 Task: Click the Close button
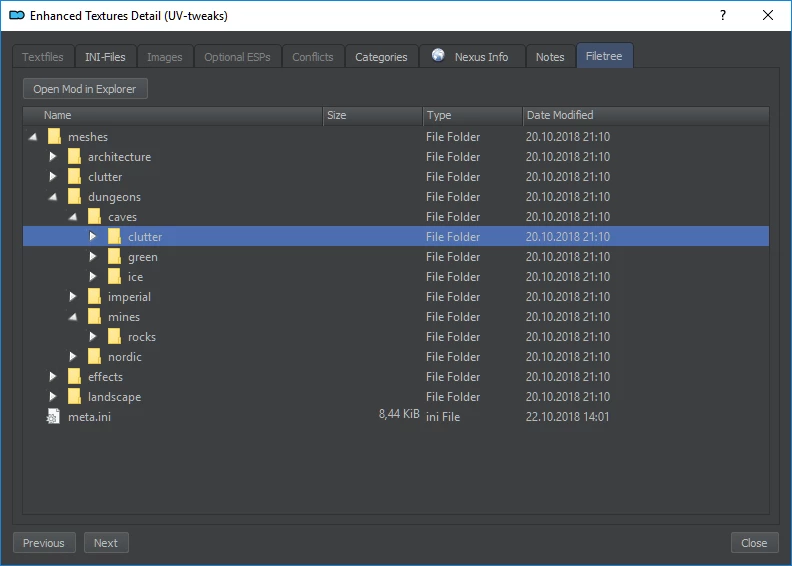[754, 543]
